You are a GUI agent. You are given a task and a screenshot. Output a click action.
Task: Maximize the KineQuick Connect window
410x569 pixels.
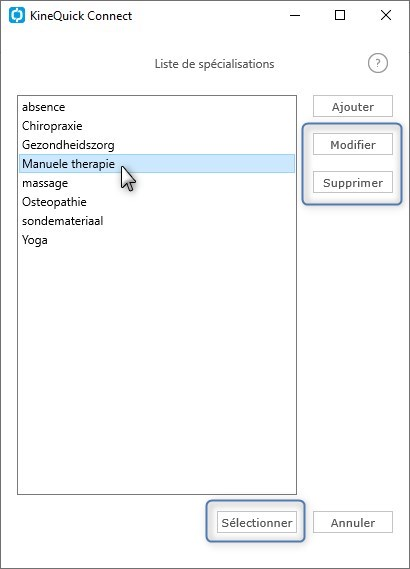tap(340, 15)
